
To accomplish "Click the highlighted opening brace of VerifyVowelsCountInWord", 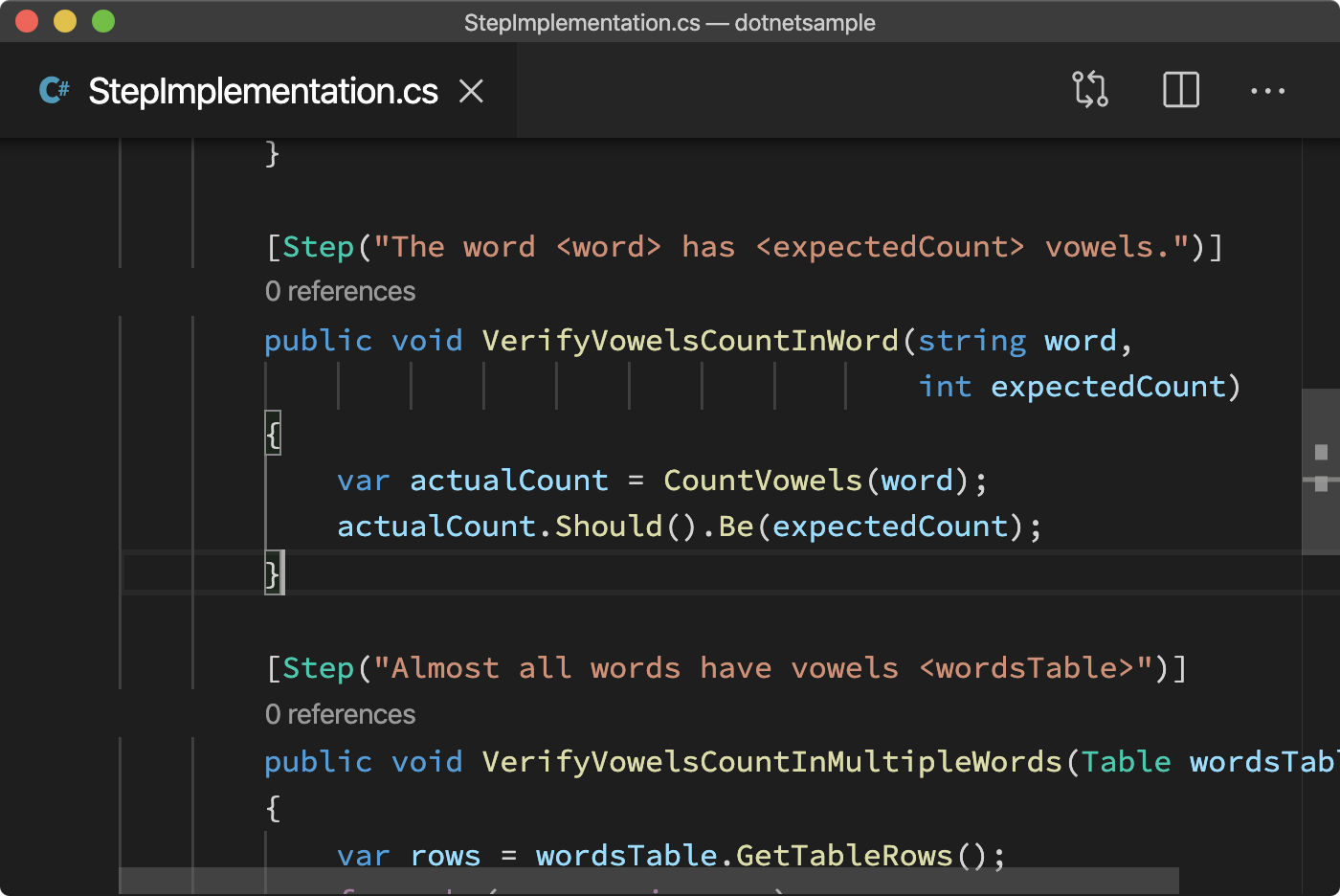I will click(273, 434).
